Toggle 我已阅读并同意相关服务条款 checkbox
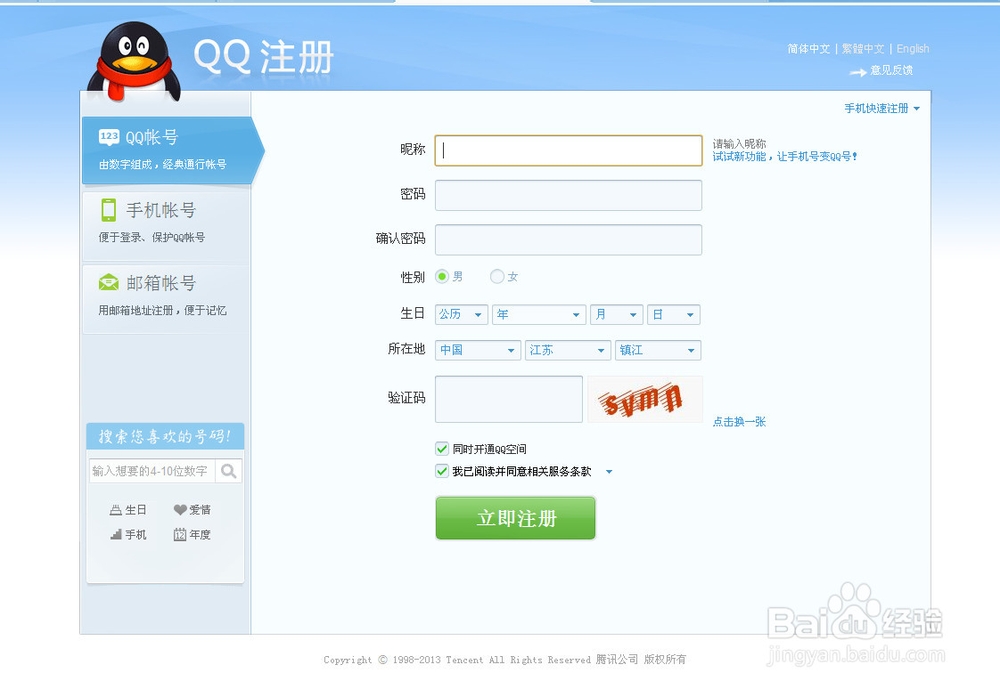1000x689 pixels. coord(442,471)
